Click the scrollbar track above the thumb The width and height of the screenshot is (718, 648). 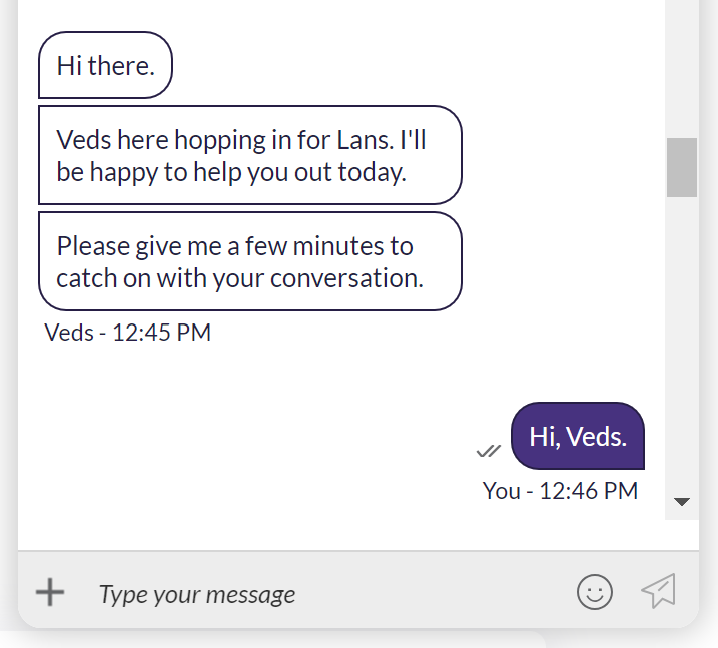click(682, 70)
